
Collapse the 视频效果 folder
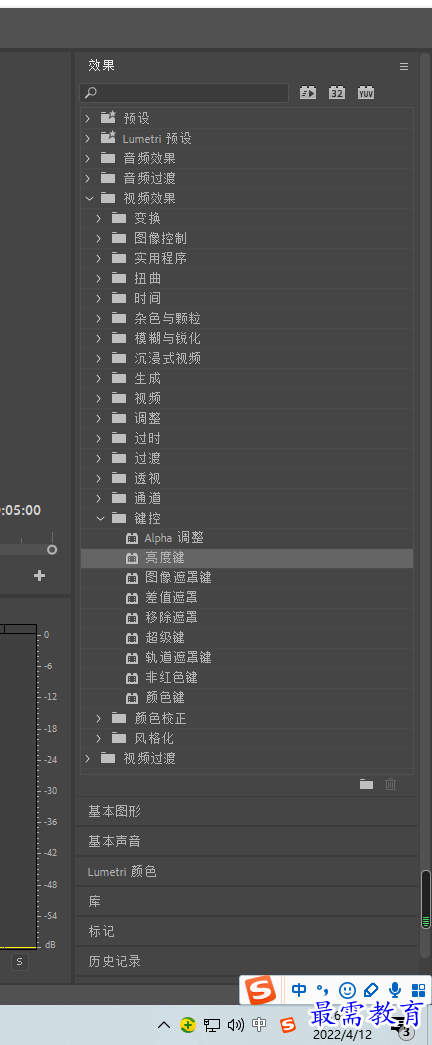pyautogui.click(x=89, y=199)
